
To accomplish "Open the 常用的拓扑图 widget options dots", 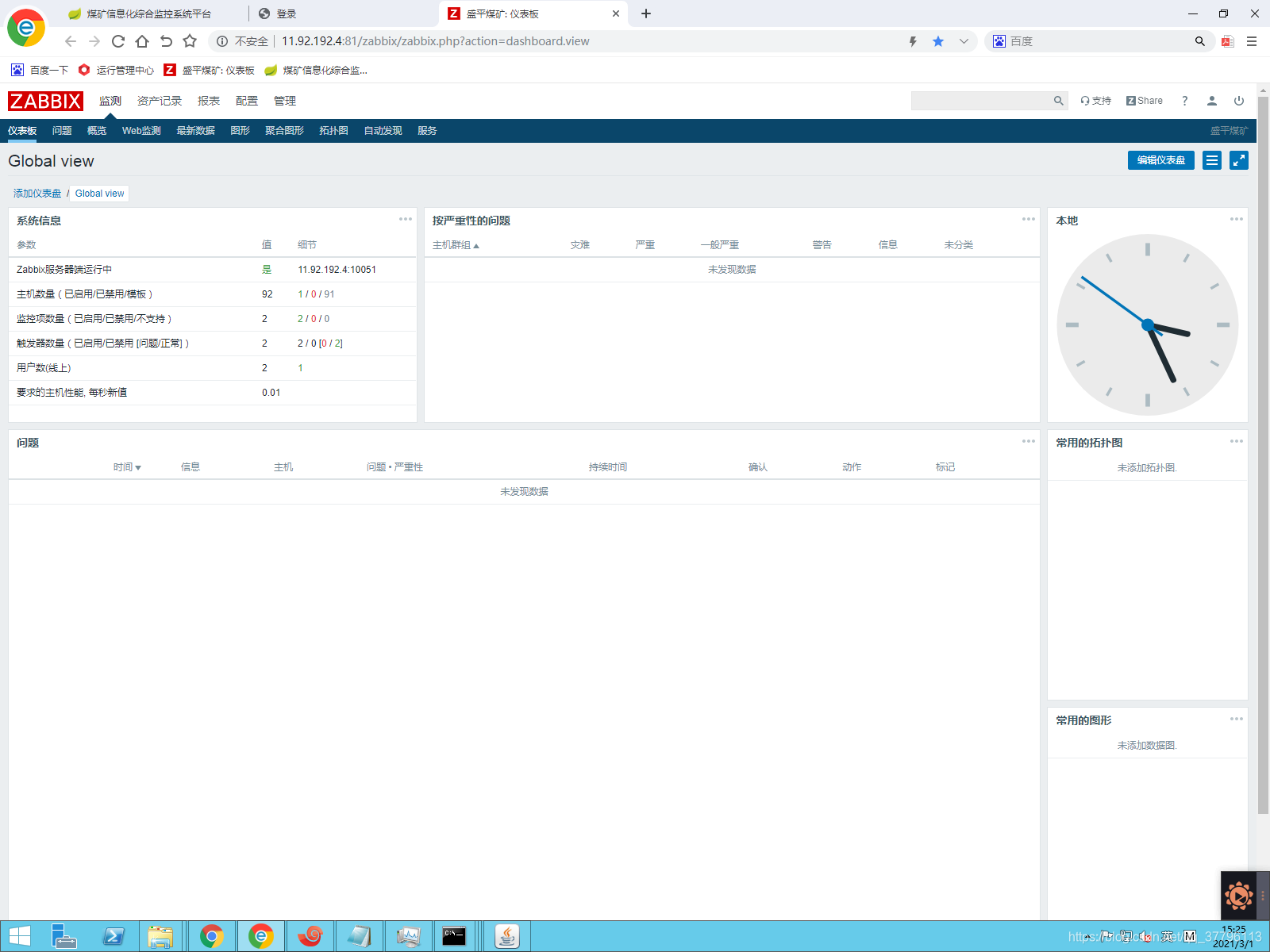I will point(1237,441).
